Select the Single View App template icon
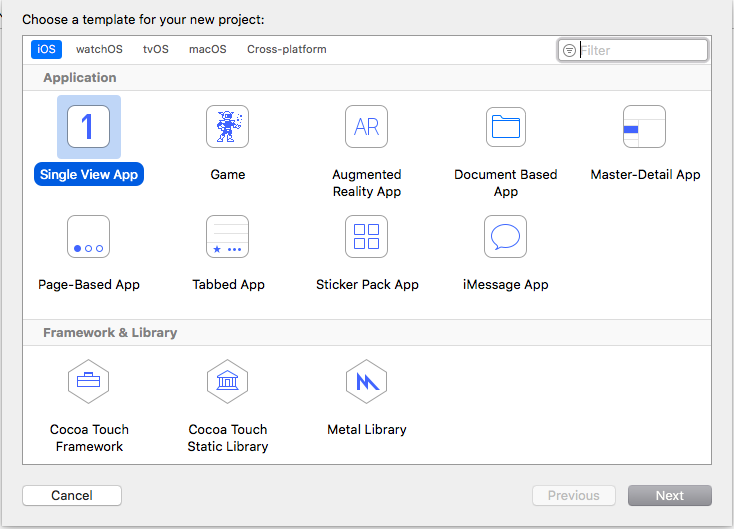 tap(88, 126)
